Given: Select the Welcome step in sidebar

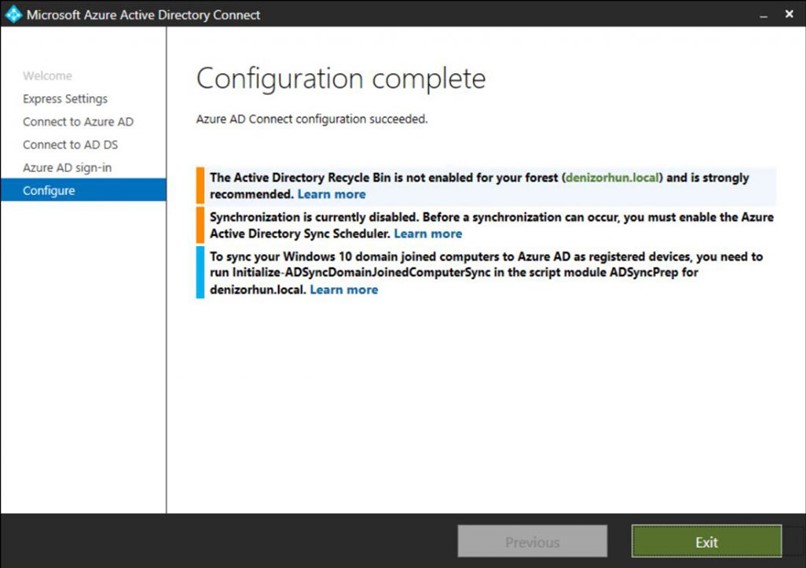Looking at the screenshot, I should 47,76.
